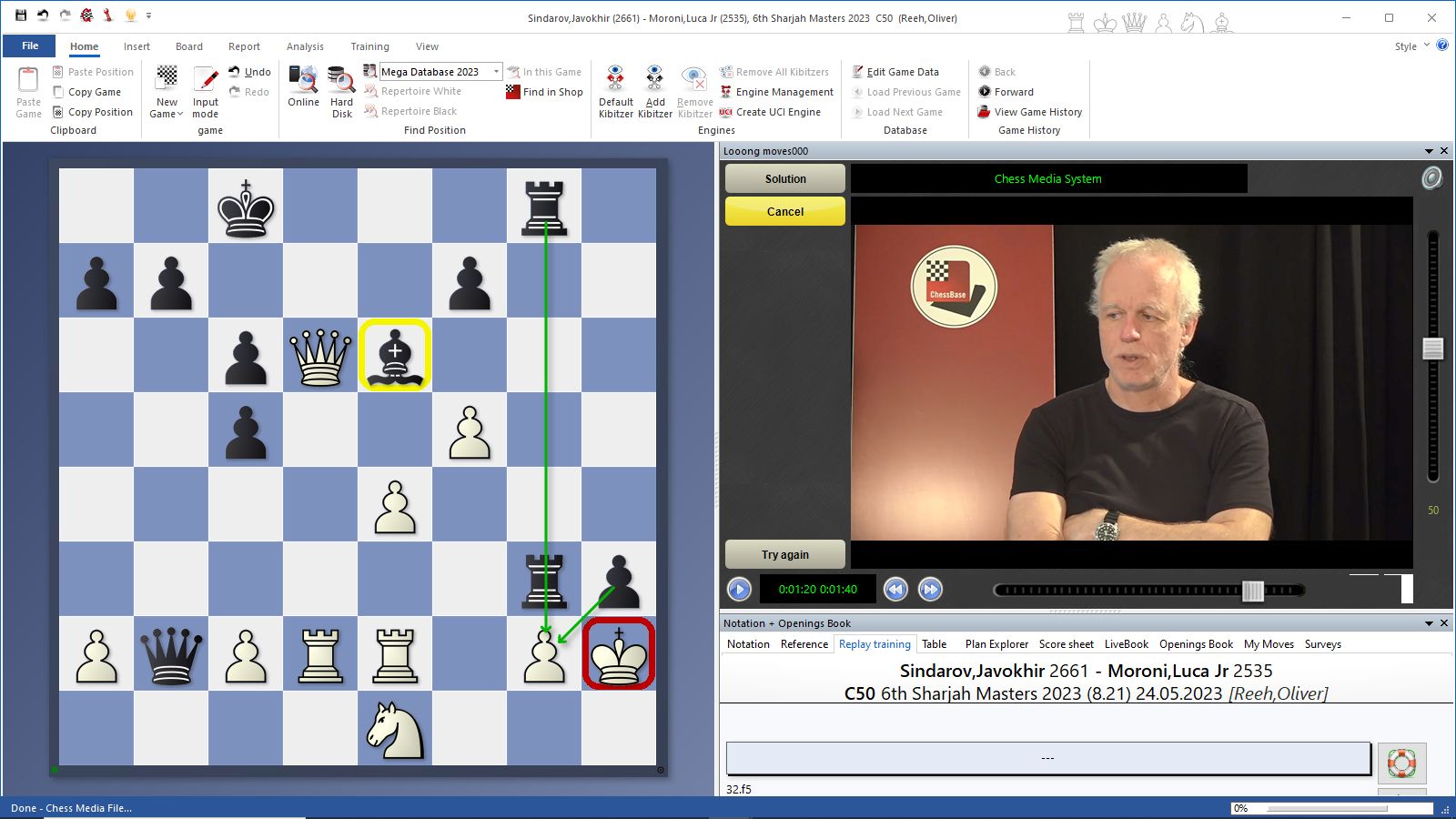This screenshot has height=819, width=1456.
Task: Click the lifebuoy help icon
Action: tap(1401, 763)
